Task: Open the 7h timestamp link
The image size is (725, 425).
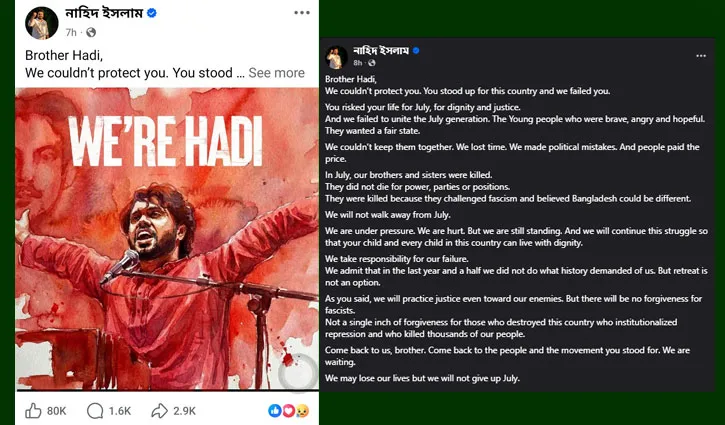Action: click(74, 32)
